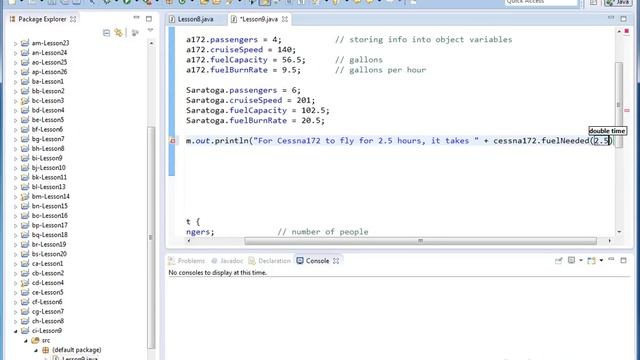Select the bg-Lesson7 project
Image resolution: width=640 pixels, height=360 pixels.
(x=48, y=139)
